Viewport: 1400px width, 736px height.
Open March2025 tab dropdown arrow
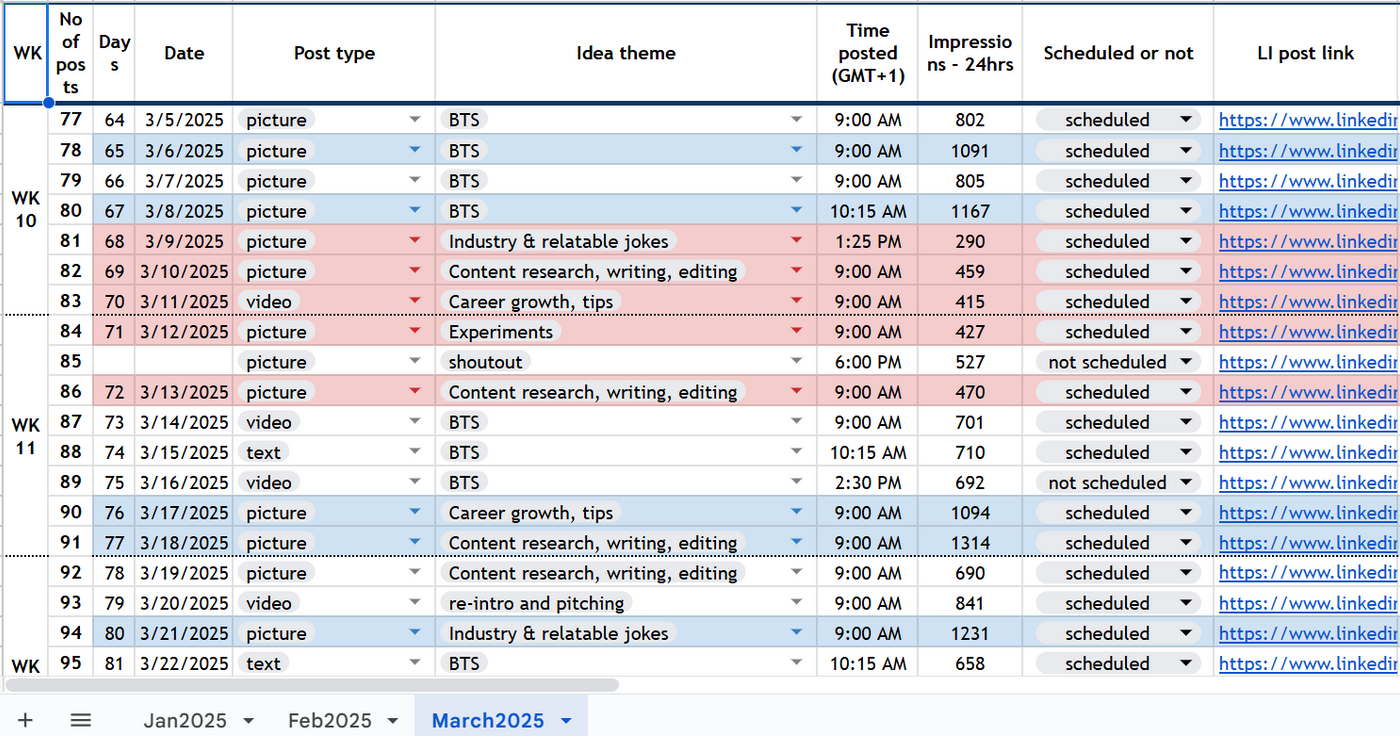pos(566,721)
